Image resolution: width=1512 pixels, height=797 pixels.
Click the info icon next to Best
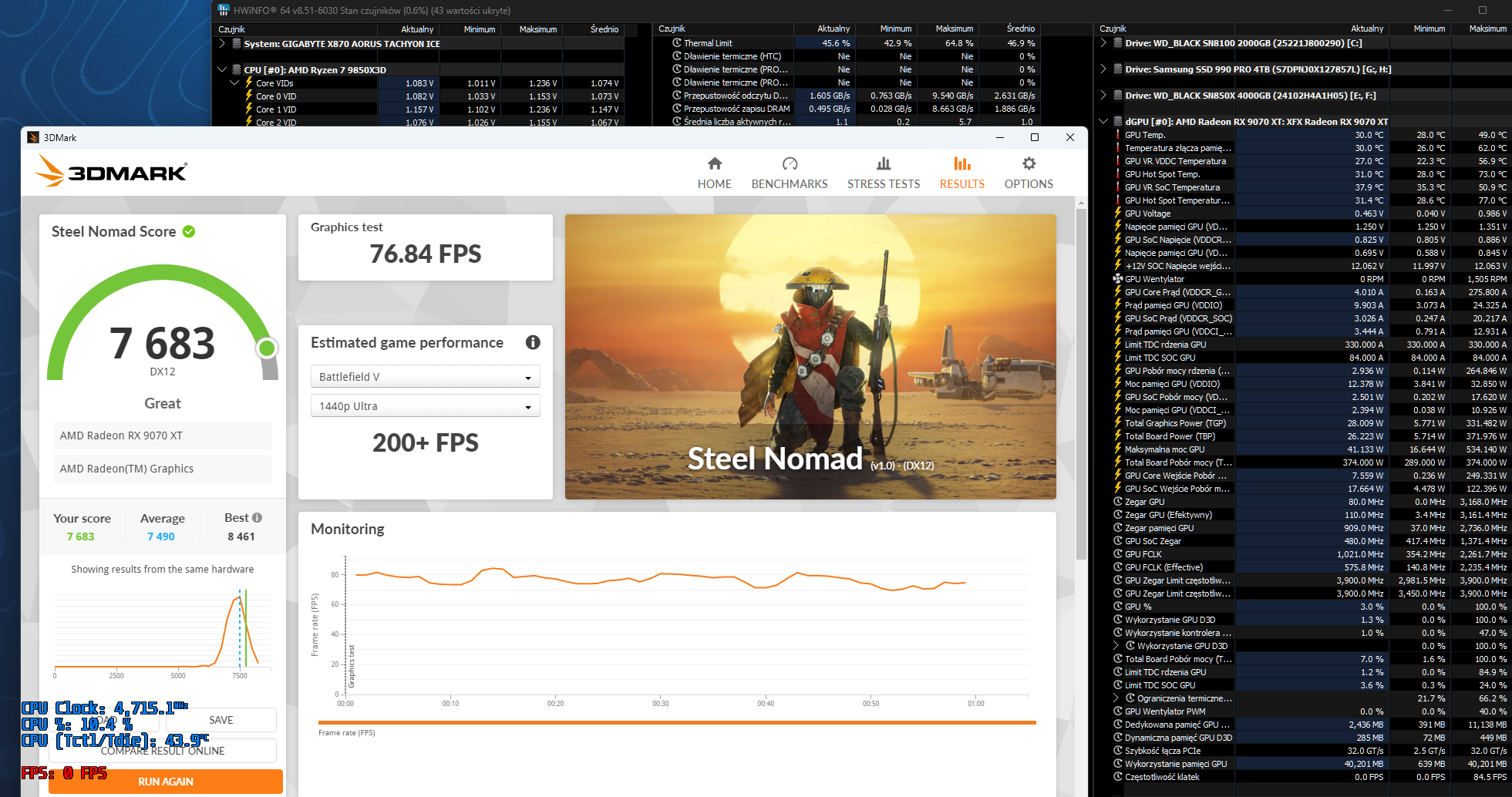pos(258,518)
